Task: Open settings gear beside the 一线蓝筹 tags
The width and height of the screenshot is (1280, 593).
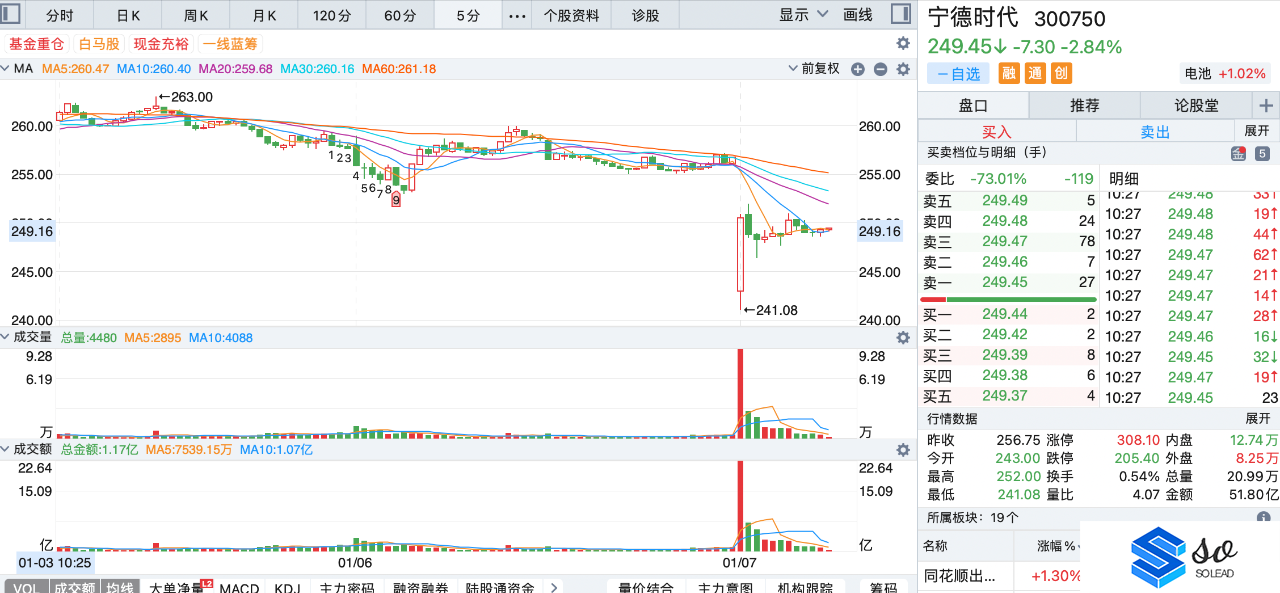Action: (x=903, y=44)
